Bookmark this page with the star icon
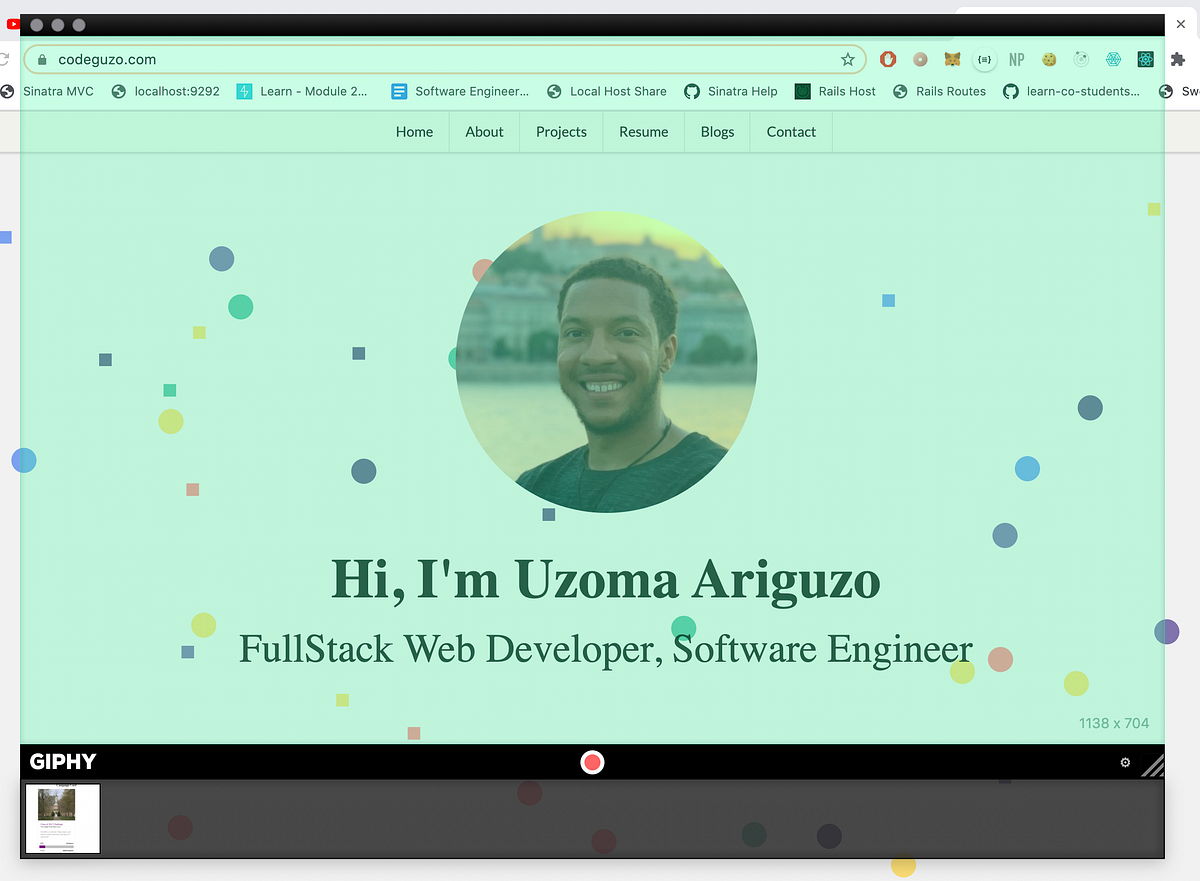Screen dimensions: 1200x881 point(847,59)
